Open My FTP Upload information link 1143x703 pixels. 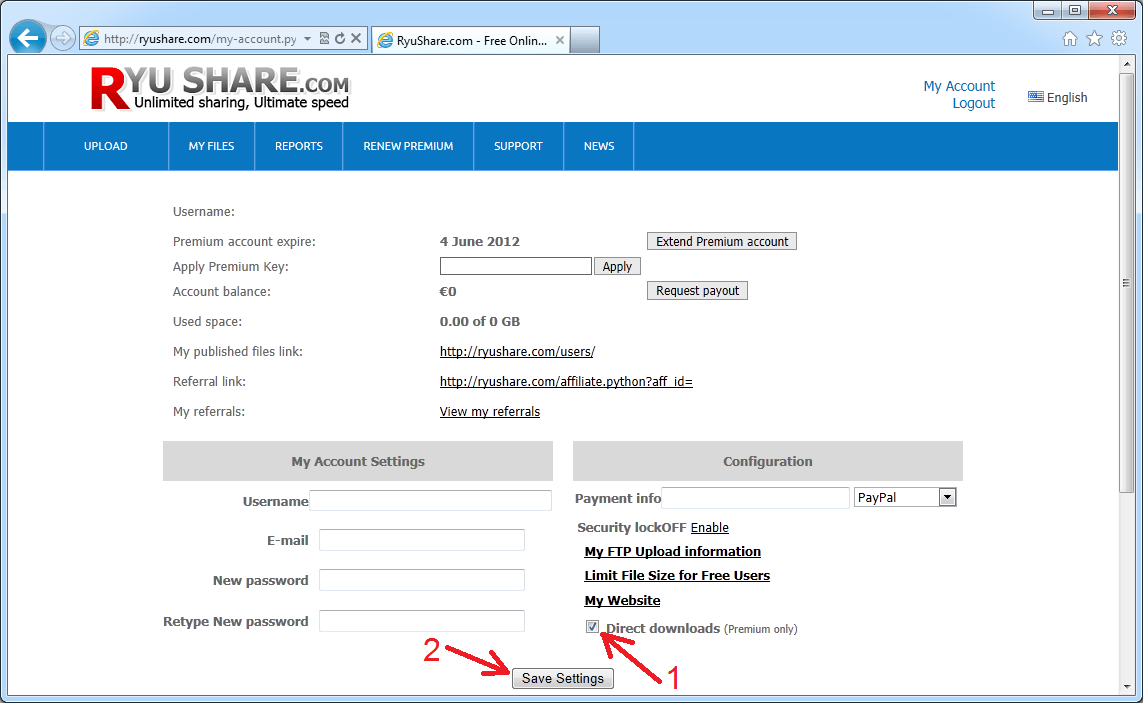click(672, 551)
